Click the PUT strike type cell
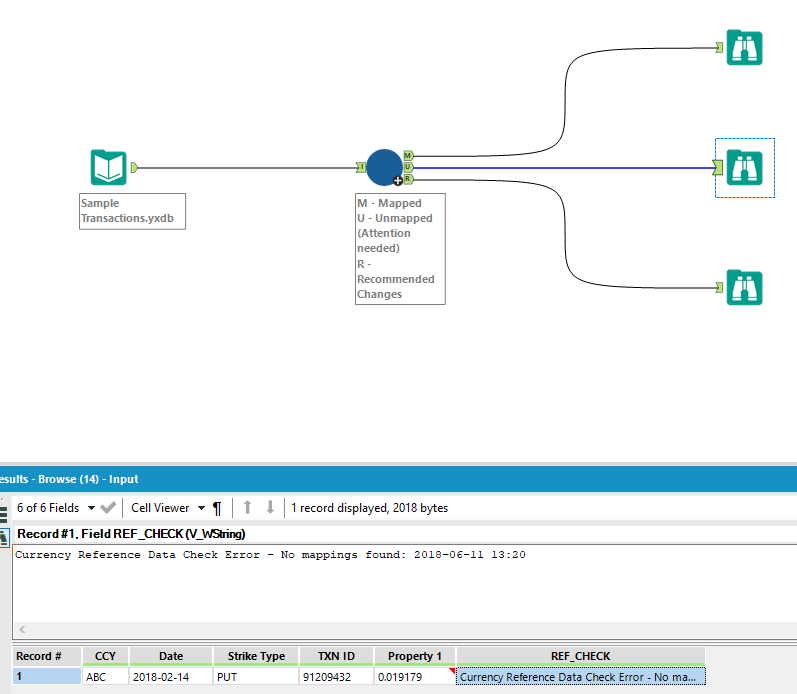Image resolution: width=797 pixels, height=694 pixels. click(x=256, y=677)
